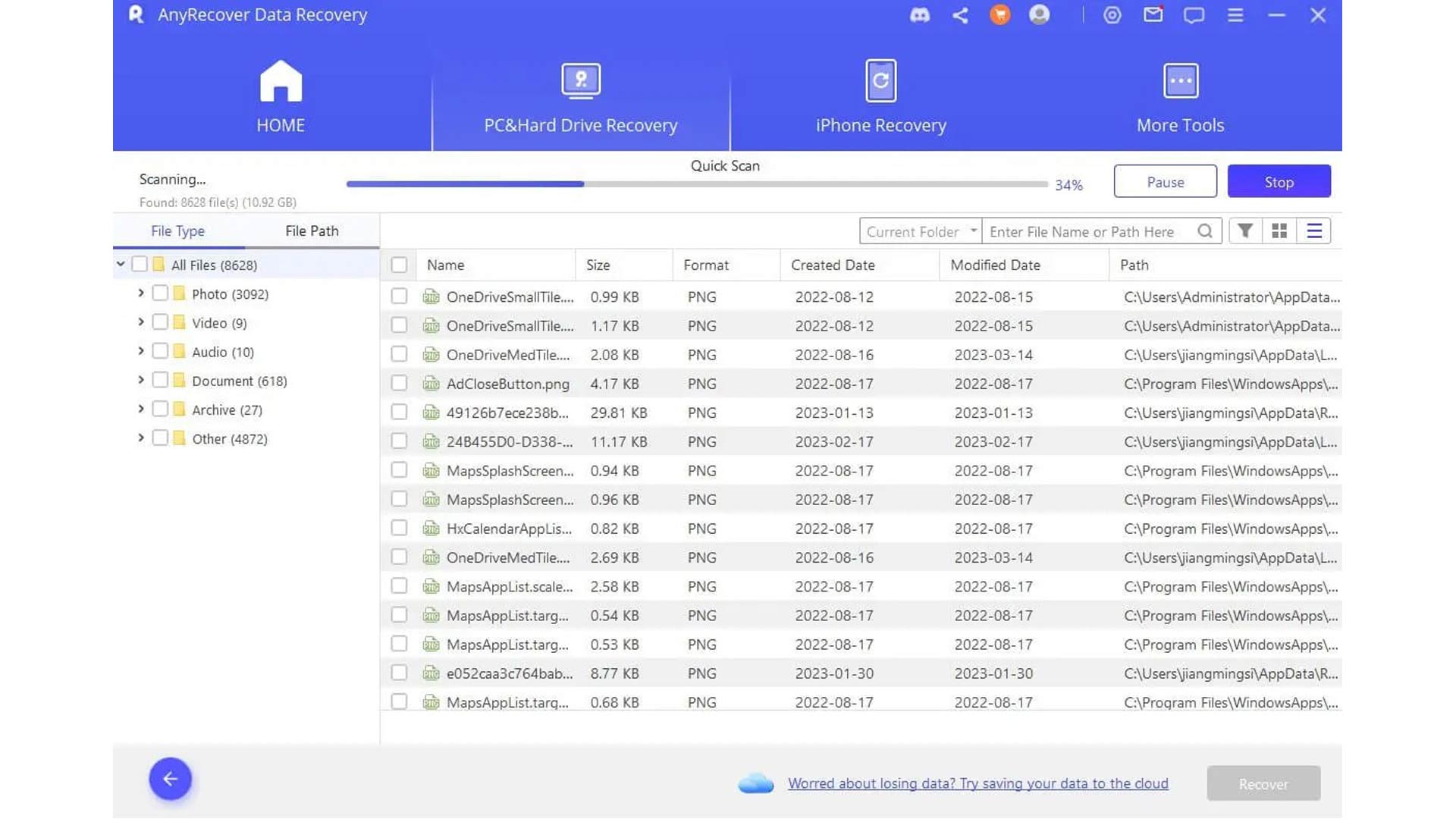Click the More Tools icon

[x=1180, y=81]
